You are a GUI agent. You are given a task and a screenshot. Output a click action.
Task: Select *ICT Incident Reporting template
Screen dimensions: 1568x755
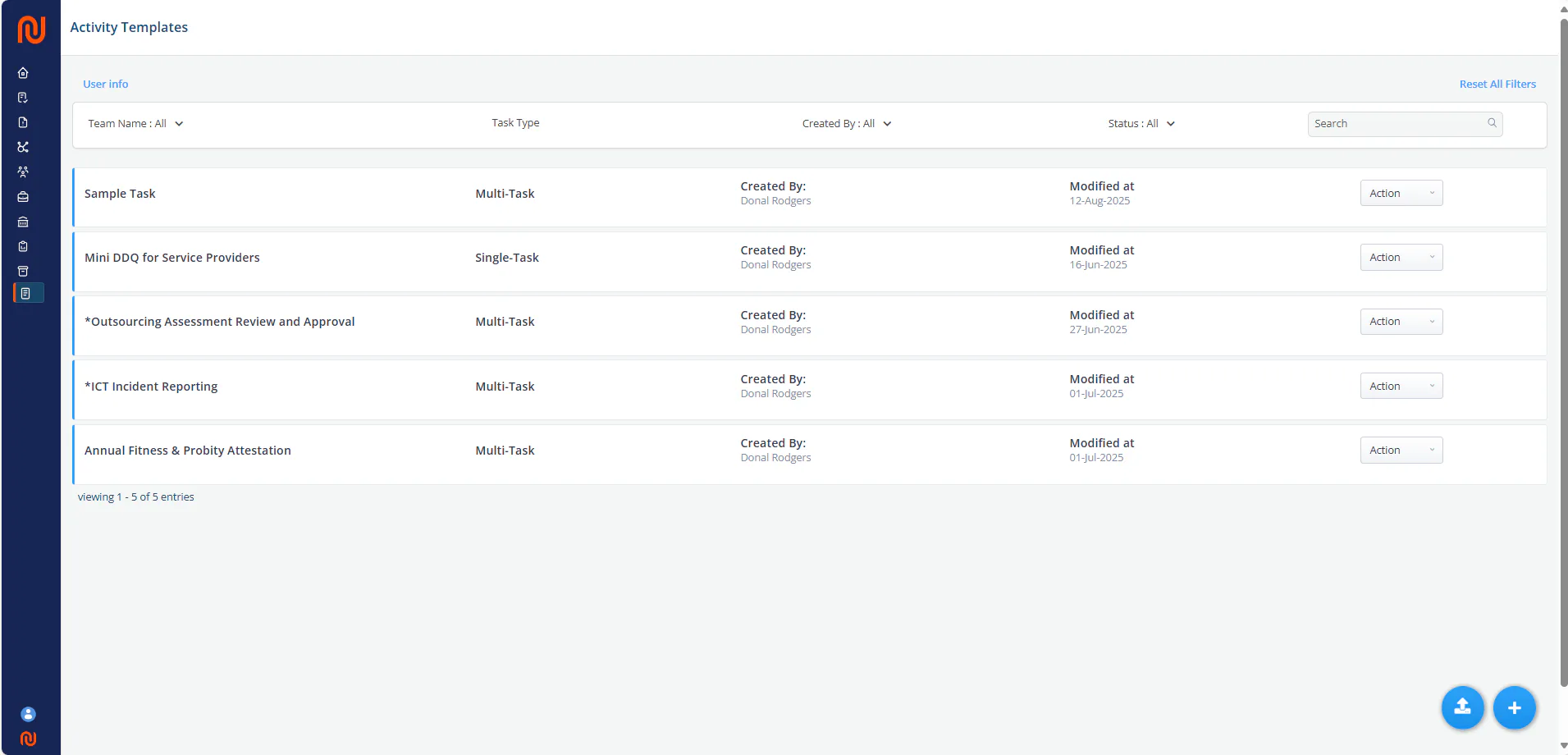pos(151,387)
